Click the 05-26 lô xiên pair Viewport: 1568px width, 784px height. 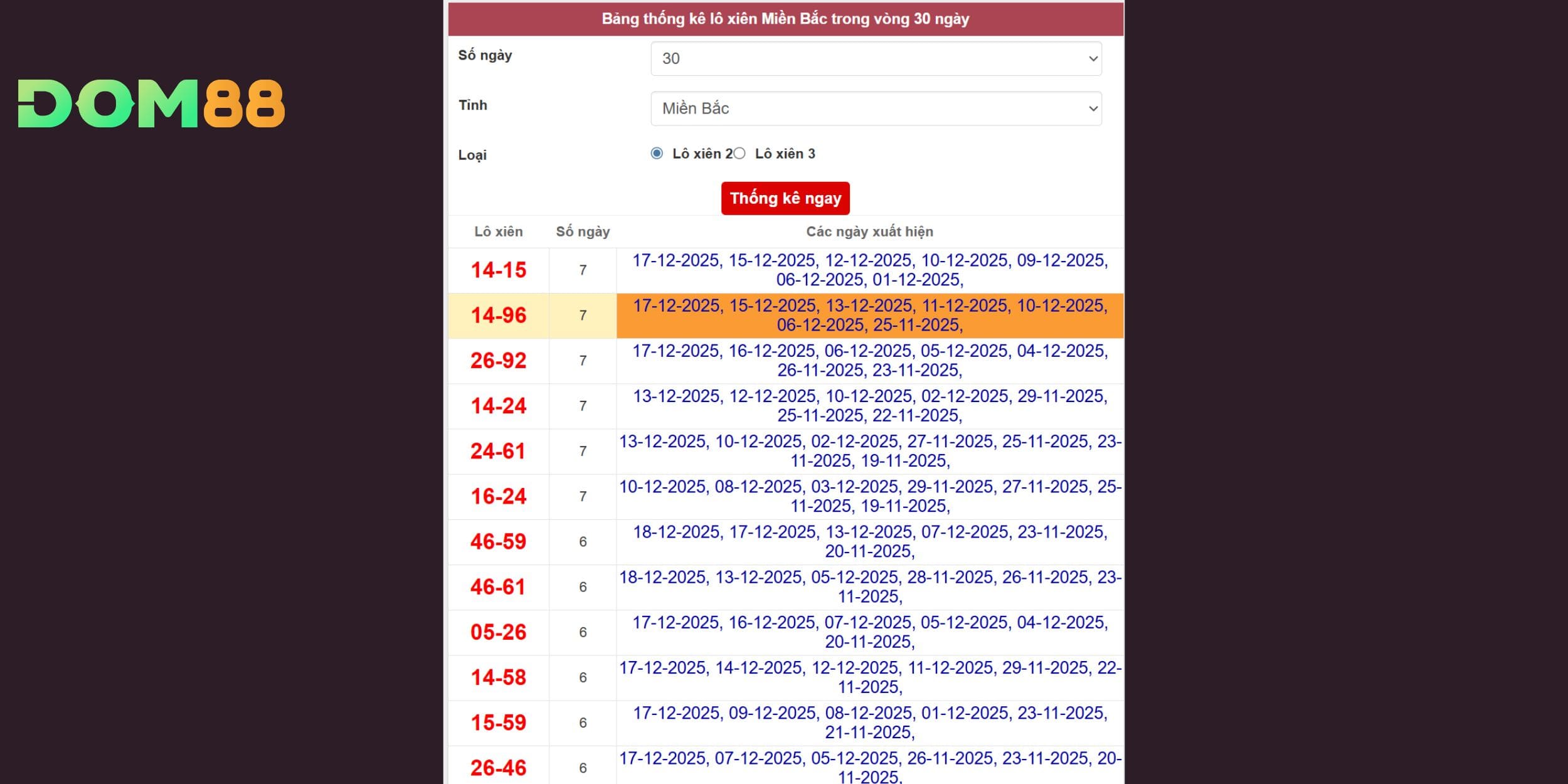pos(498,632)
